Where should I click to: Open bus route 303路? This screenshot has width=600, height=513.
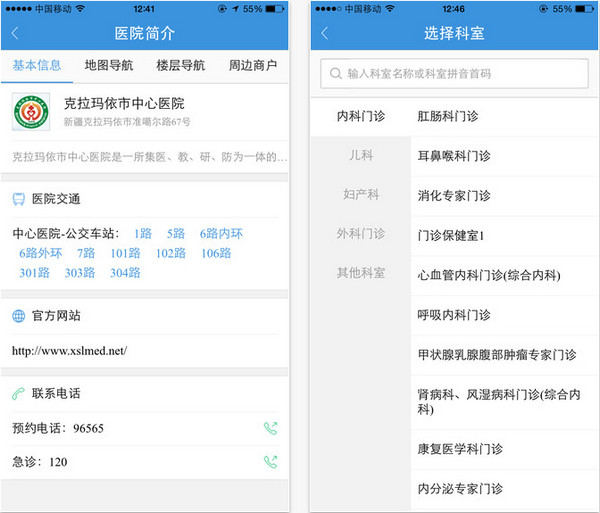[80, 273]
